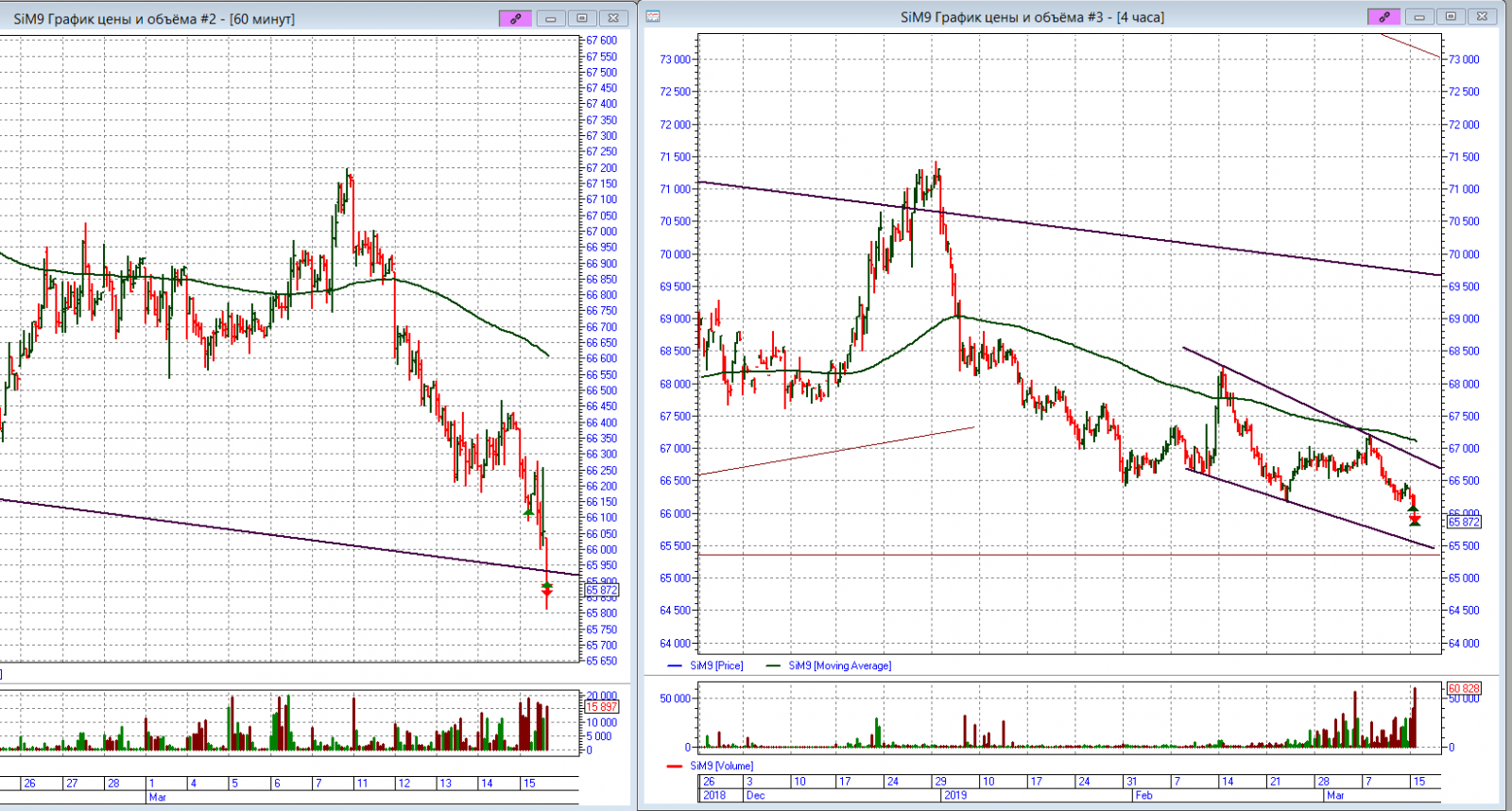Click the purple link icon in 4-hour chart

[1383, 17]
